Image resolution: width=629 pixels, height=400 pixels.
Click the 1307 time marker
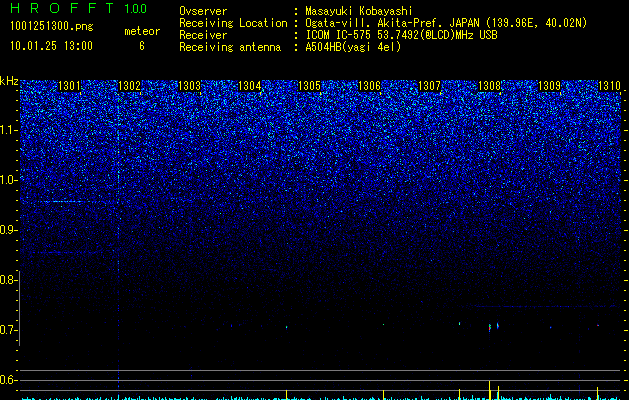(x=430, y=86)
